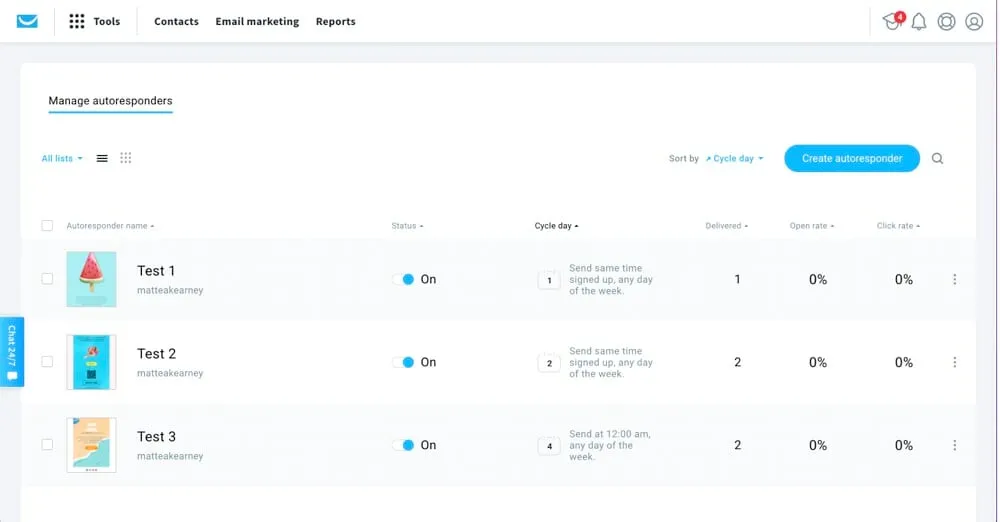Tick the select-all autoresponders checkbox
The width and height of the screenshot is (1000, 522).
47,226
